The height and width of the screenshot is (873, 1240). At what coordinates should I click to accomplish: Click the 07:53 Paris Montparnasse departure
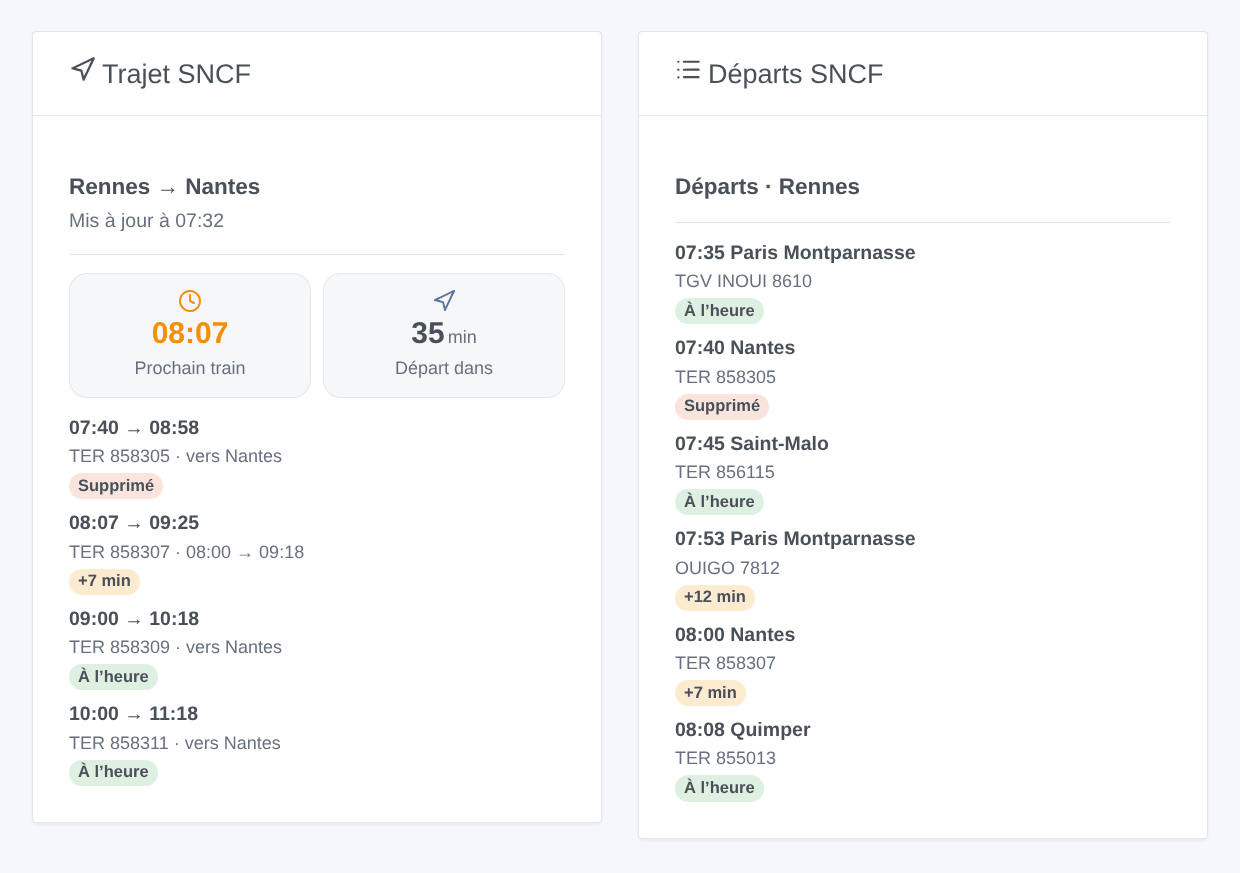pos(795,539)
